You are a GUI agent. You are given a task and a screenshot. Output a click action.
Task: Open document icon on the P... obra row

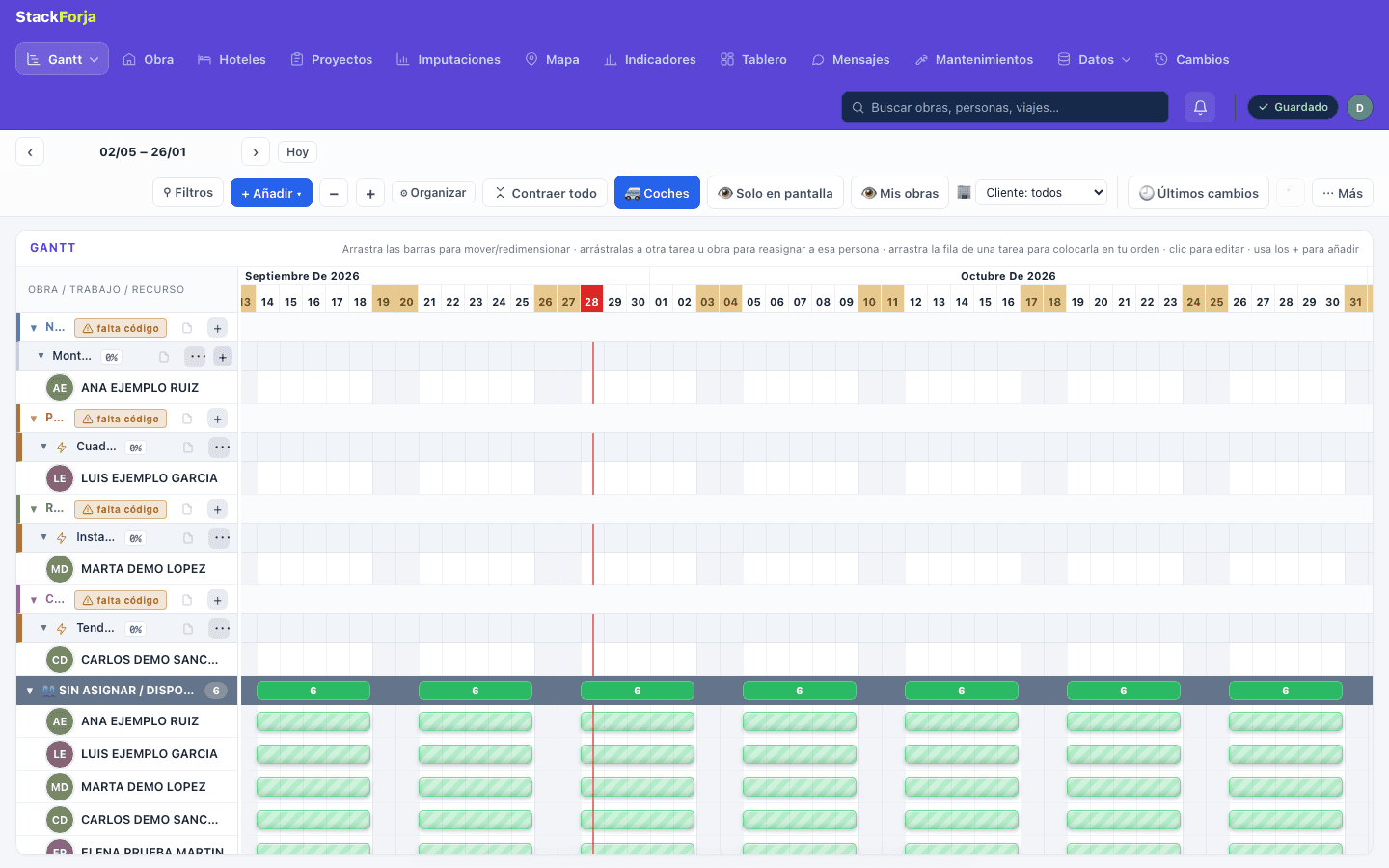click(x=187, y=419)
